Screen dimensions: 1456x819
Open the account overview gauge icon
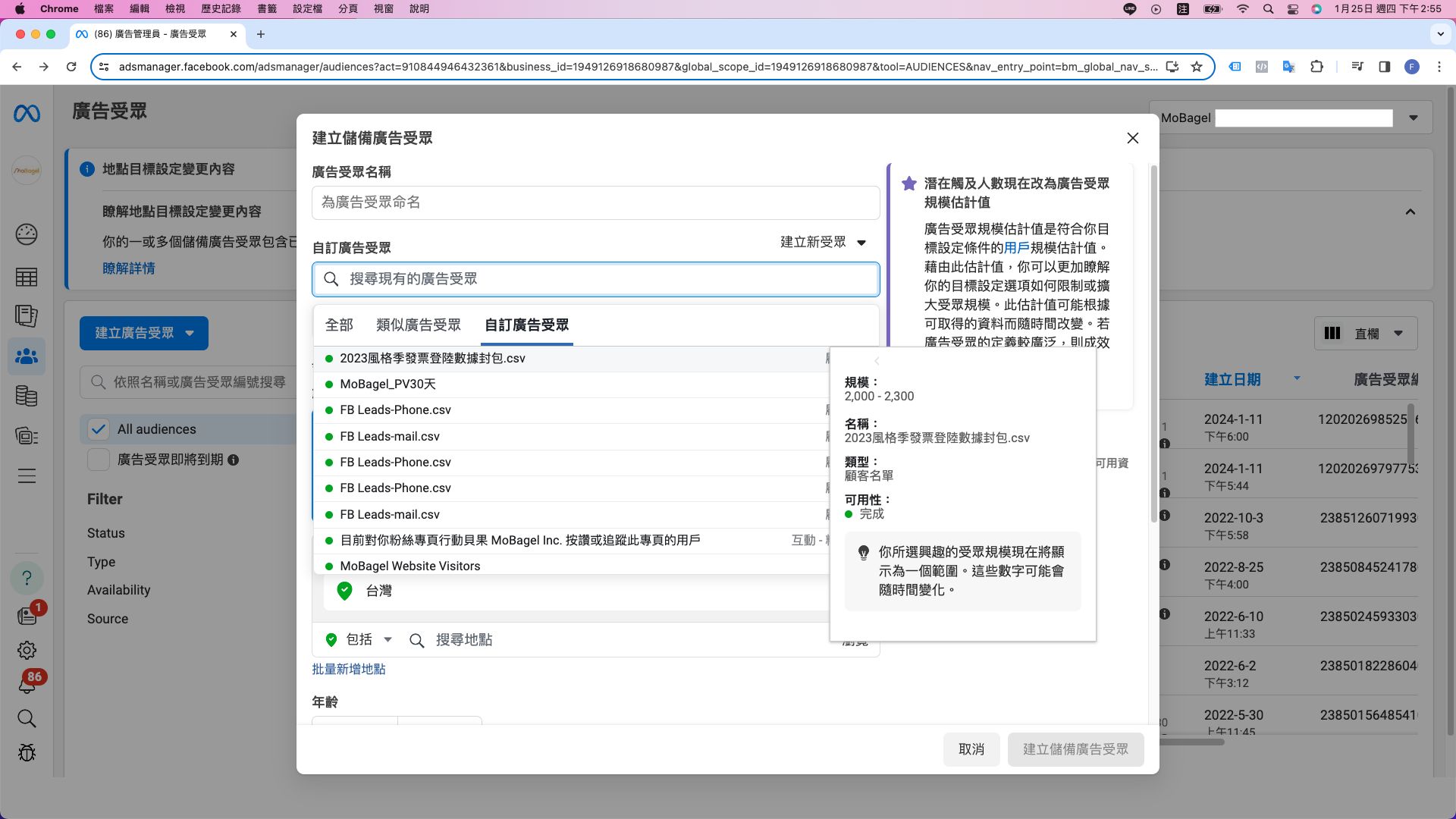coord(27,234)
